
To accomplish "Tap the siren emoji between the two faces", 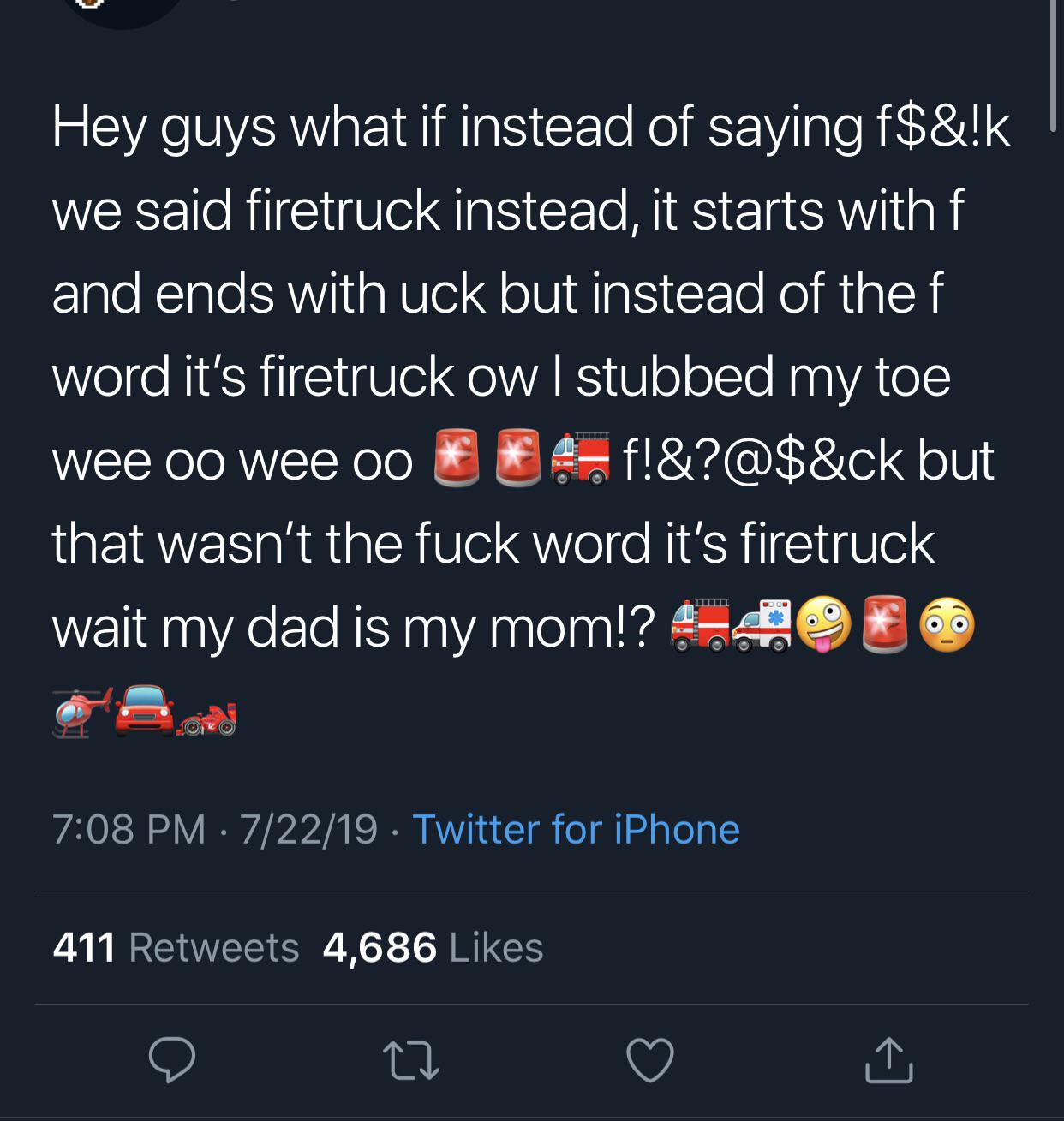I will (x=885, y=627).
